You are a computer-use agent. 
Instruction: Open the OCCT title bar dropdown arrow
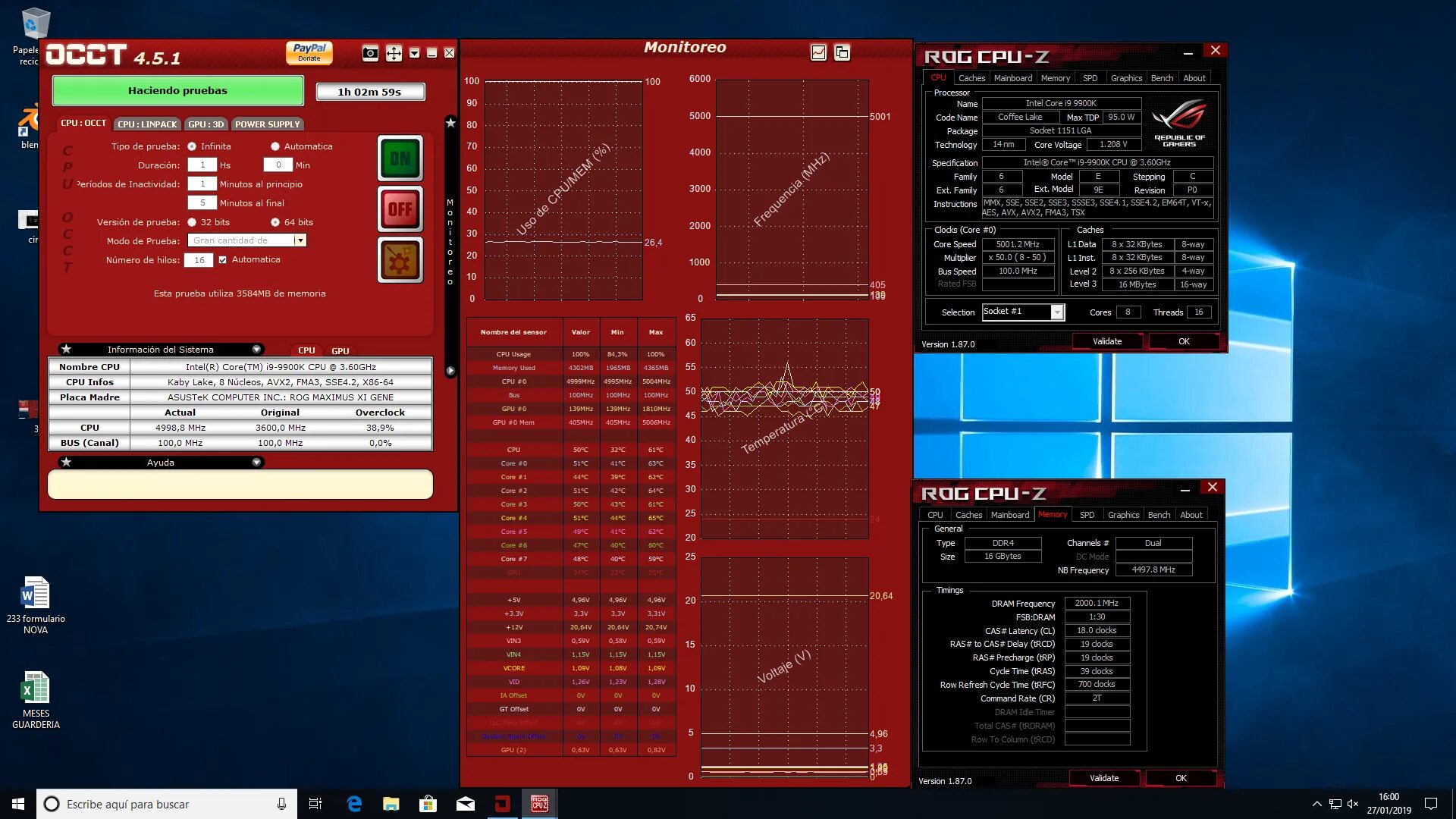coord(414,53)
